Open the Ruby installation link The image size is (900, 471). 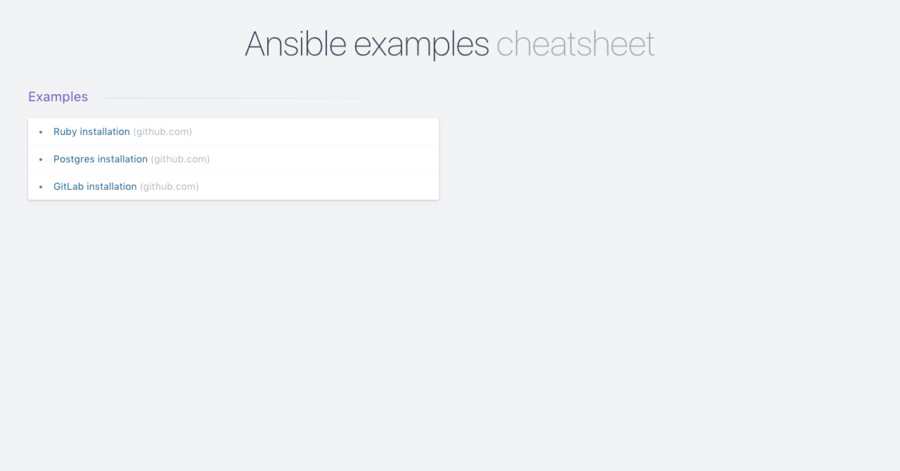tap(91, 132)
